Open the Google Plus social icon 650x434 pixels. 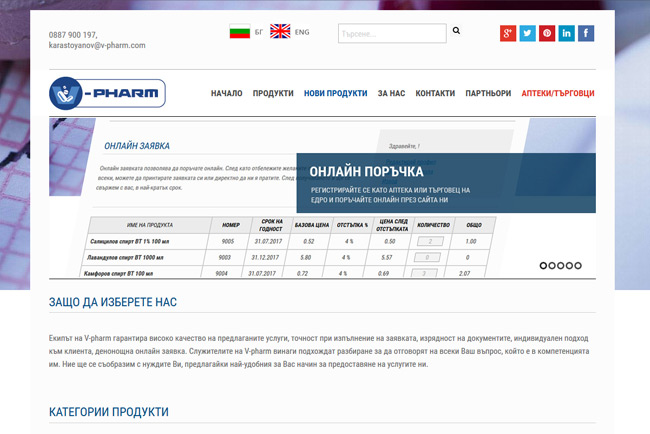point(508,33)
